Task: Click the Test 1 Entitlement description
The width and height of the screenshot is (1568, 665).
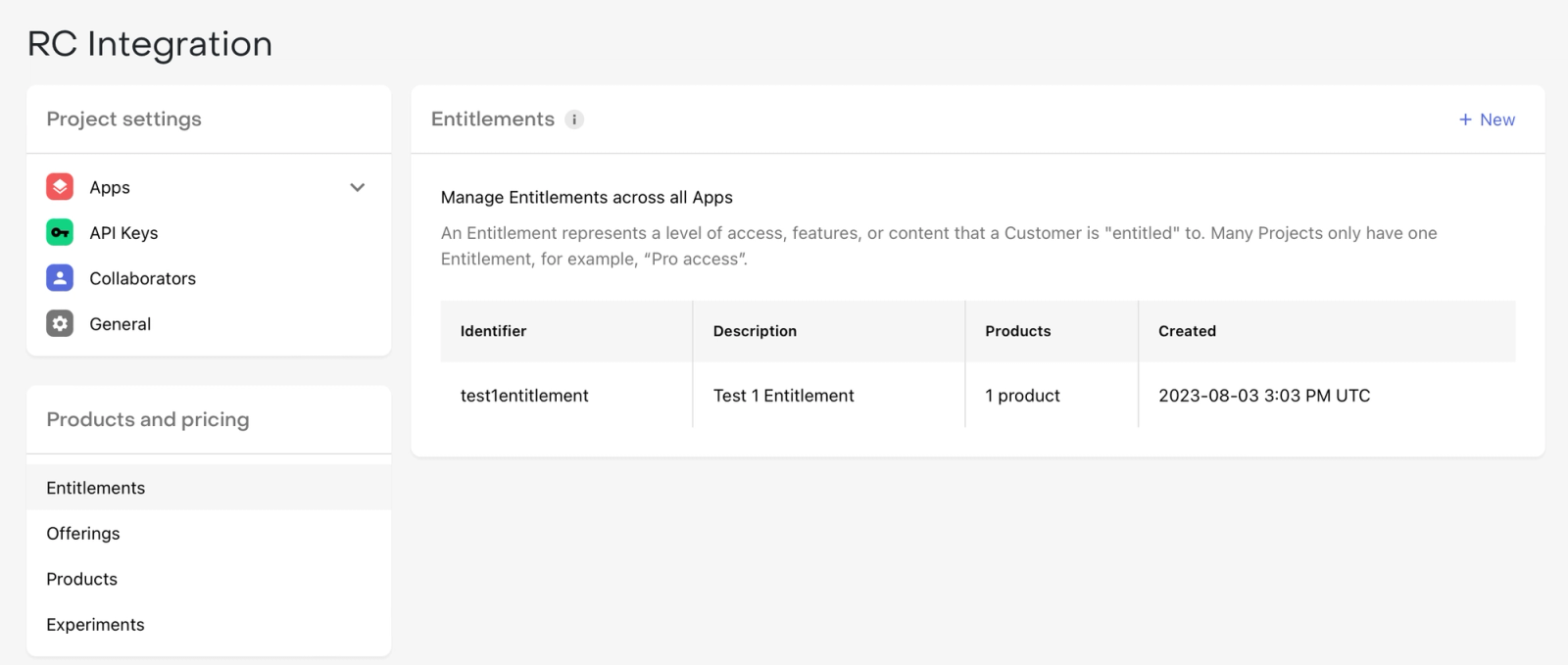Action: pyautogui.click(x=783, y=396)
